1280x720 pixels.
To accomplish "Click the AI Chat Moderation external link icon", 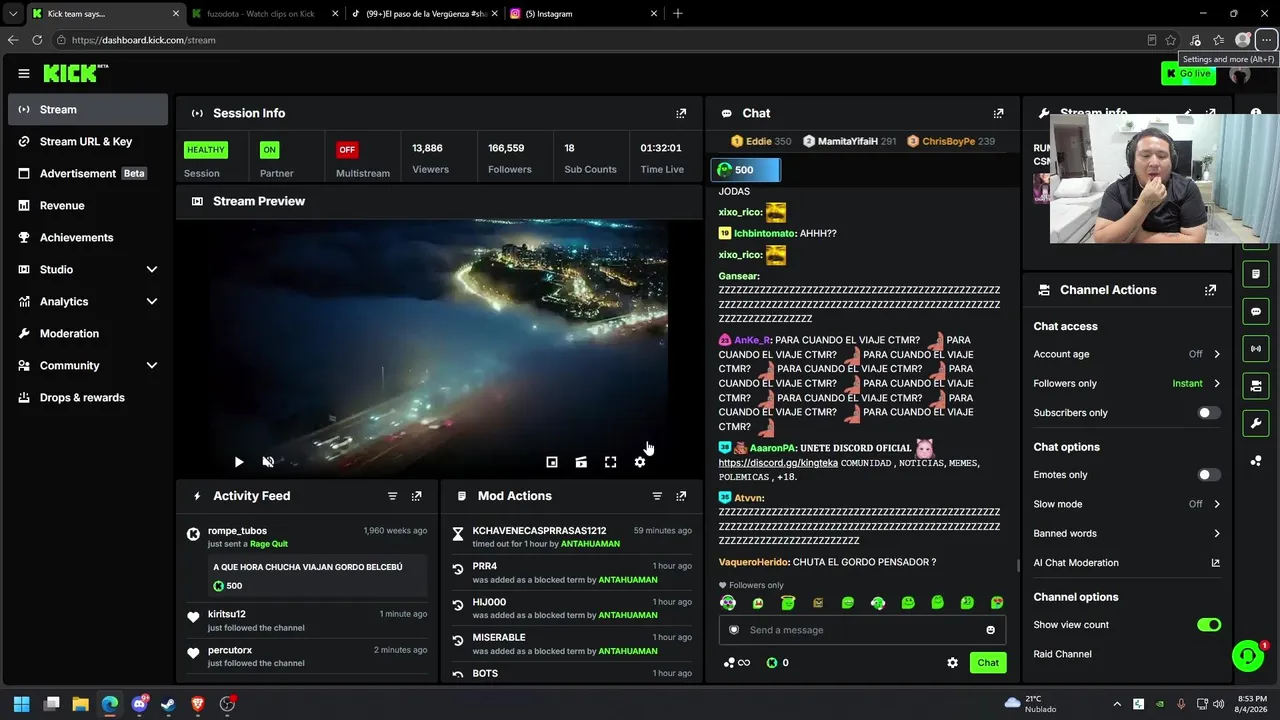I will [x=1216, y=563].
